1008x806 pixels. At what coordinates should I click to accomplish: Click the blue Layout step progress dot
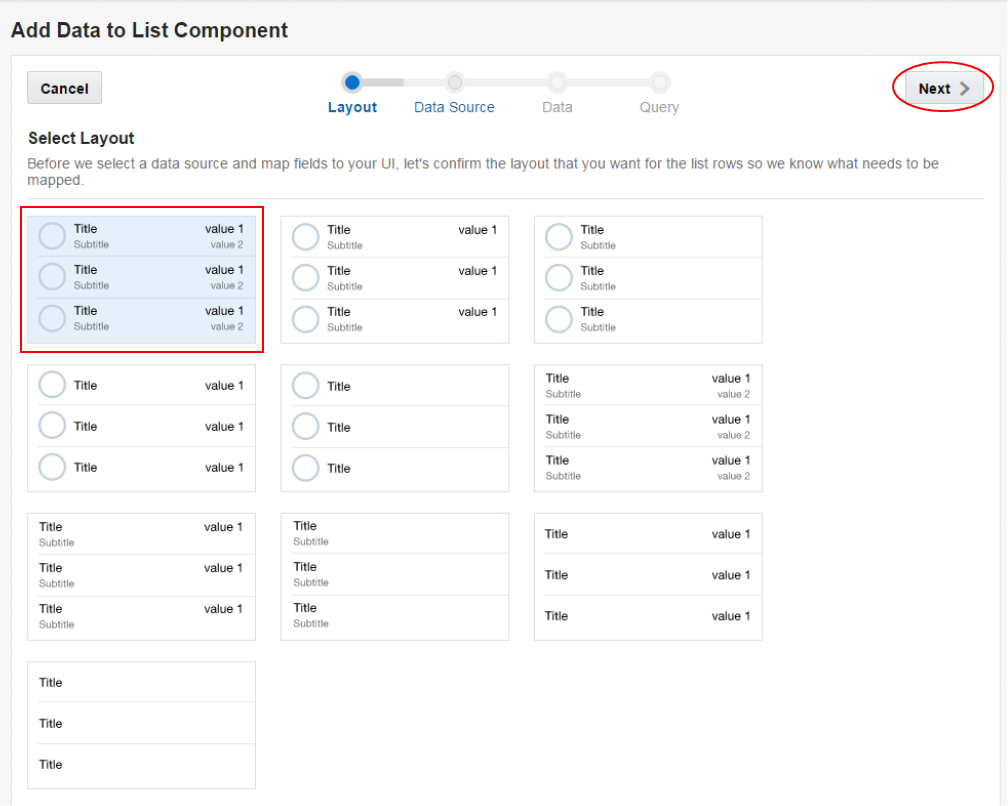click(x=352, y=82)
